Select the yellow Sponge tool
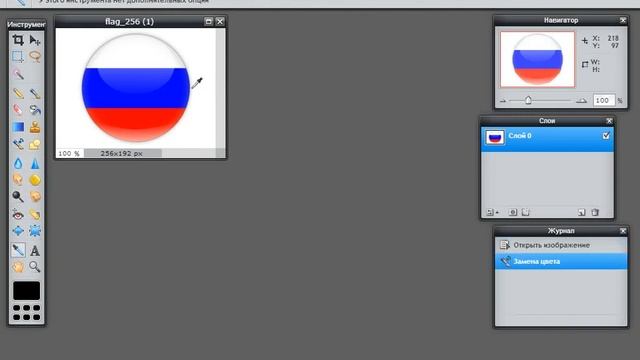 pos(35,180)
